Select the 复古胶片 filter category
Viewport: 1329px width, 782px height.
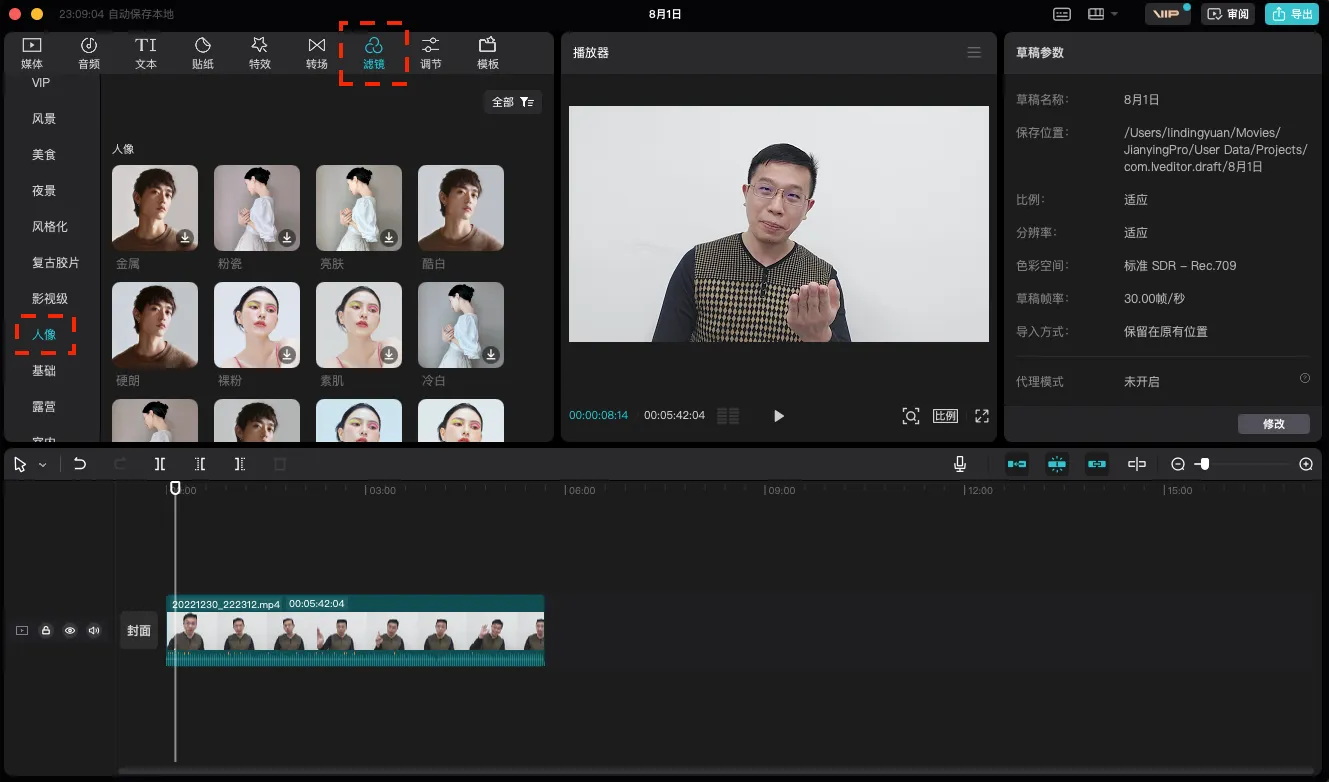[x=56, y=263]
